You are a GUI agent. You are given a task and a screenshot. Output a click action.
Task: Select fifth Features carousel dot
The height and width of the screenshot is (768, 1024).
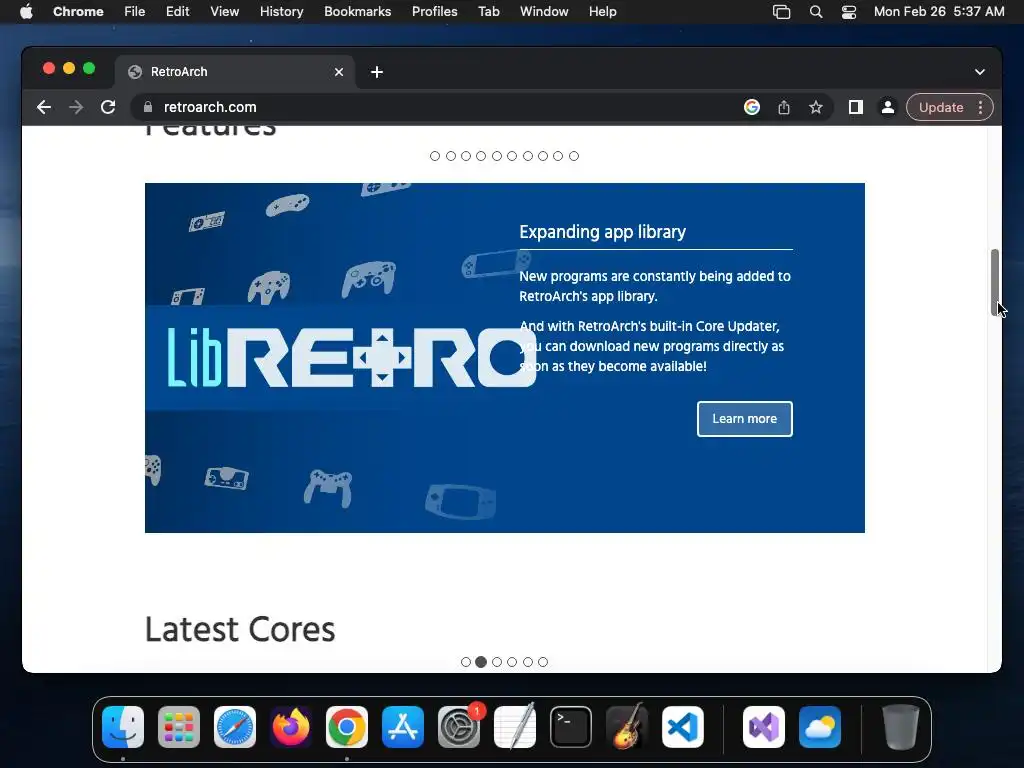coord(497,156)
